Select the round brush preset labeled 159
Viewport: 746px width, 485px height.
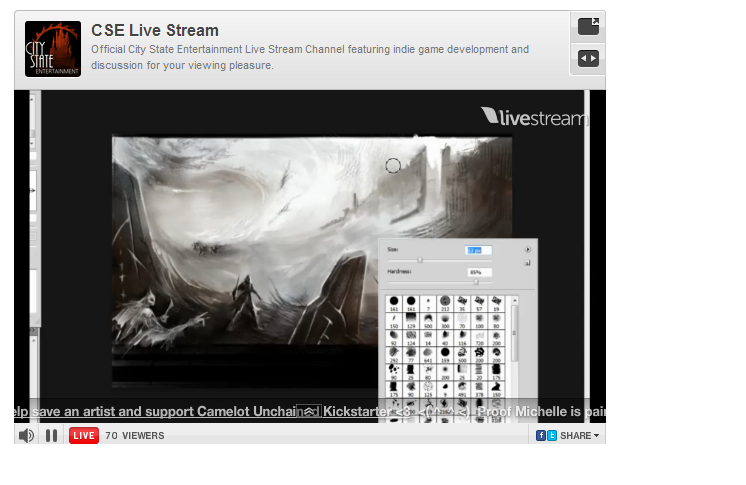[445, 355]
